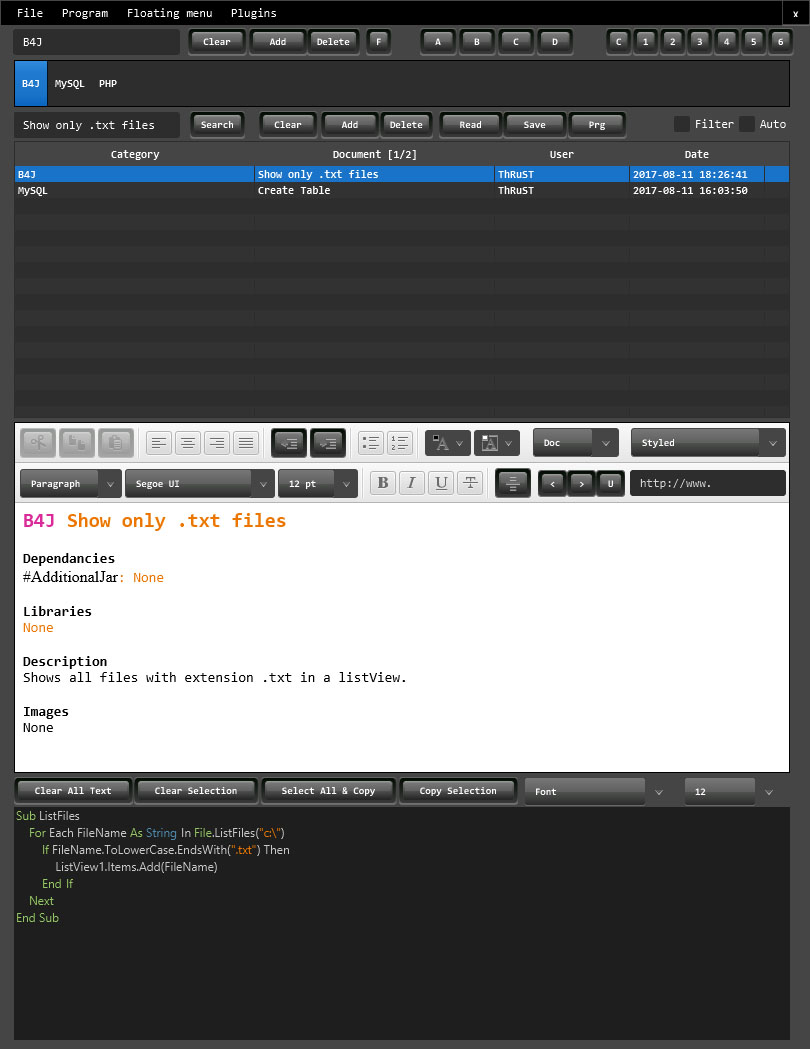This screenshot has height=1049, width=810.
Task: Select the Create Table row in the list
Action: pos(300,190)
